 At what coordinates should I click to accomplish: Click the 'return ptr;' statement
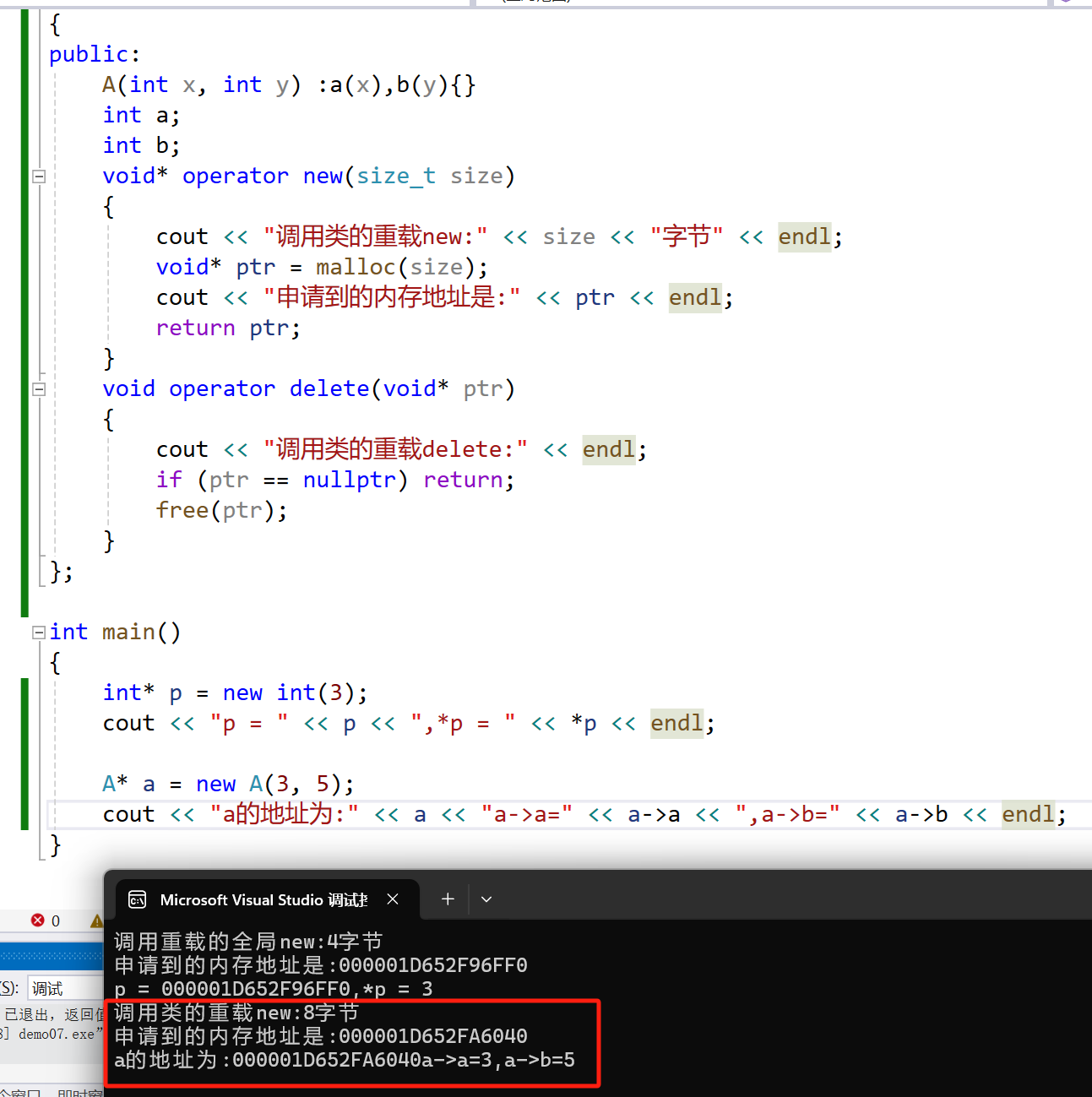point(228,328)
